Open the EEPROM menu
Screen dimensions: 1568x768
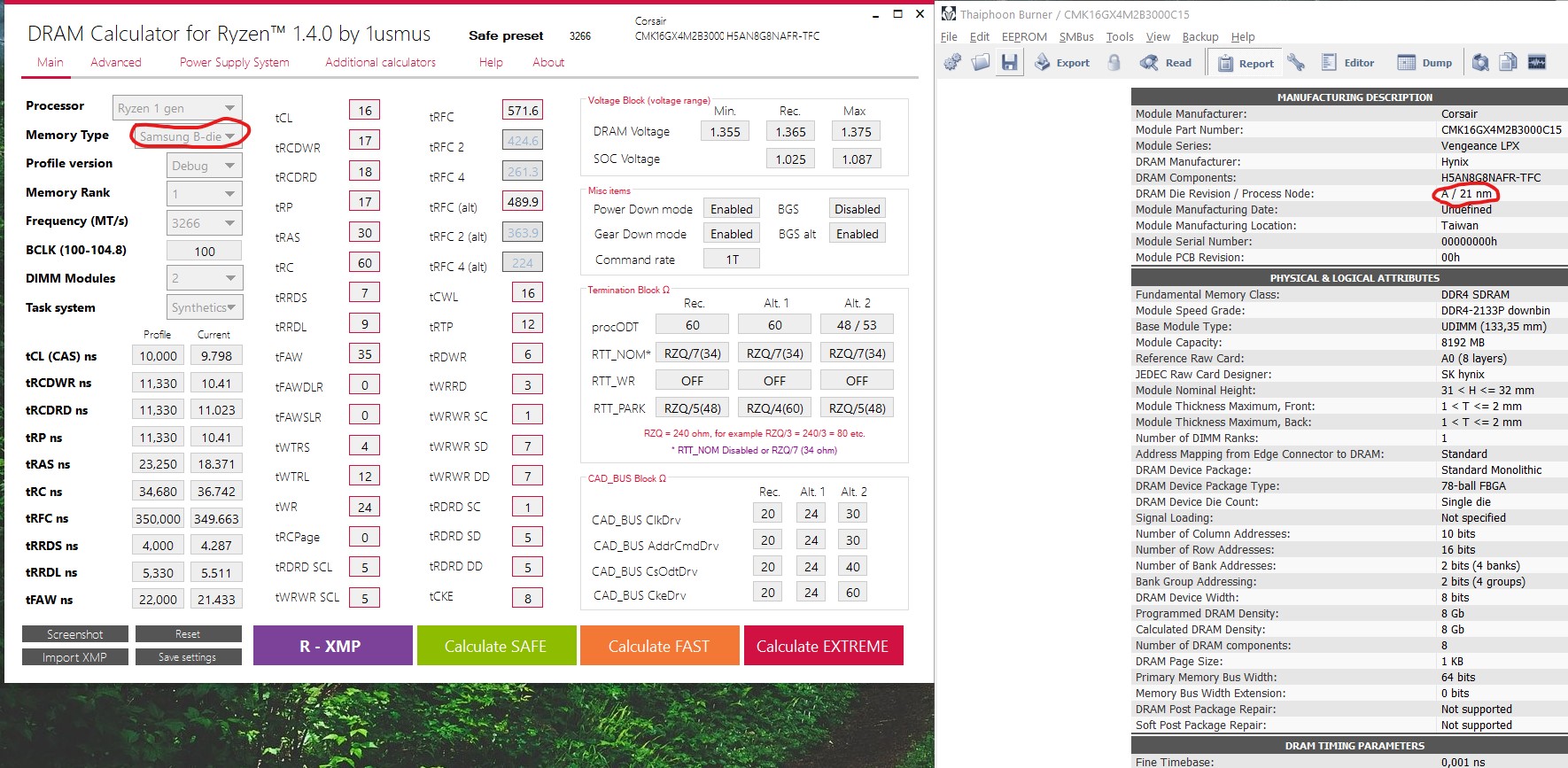[x=1024, y=36]
